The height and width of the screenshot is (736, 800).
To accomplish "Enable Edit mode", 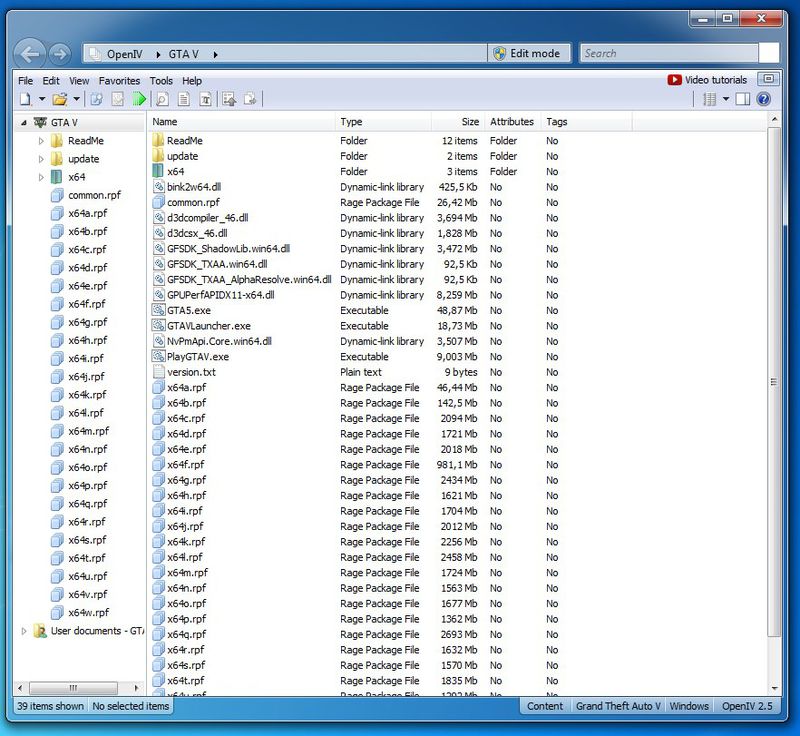I will [529, 54].
